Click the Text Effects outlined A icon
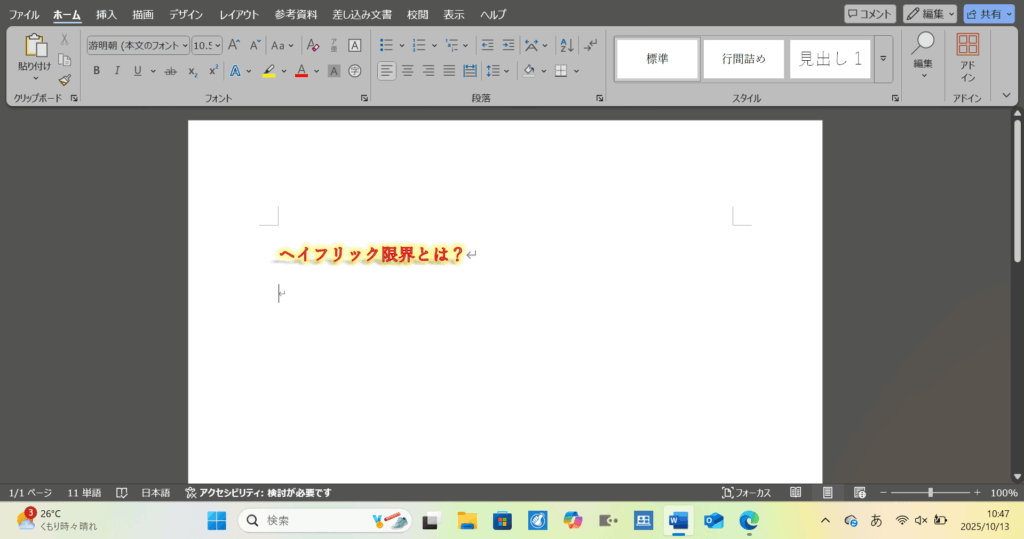The image size is (1024, 539). click(x=234, y=71)
